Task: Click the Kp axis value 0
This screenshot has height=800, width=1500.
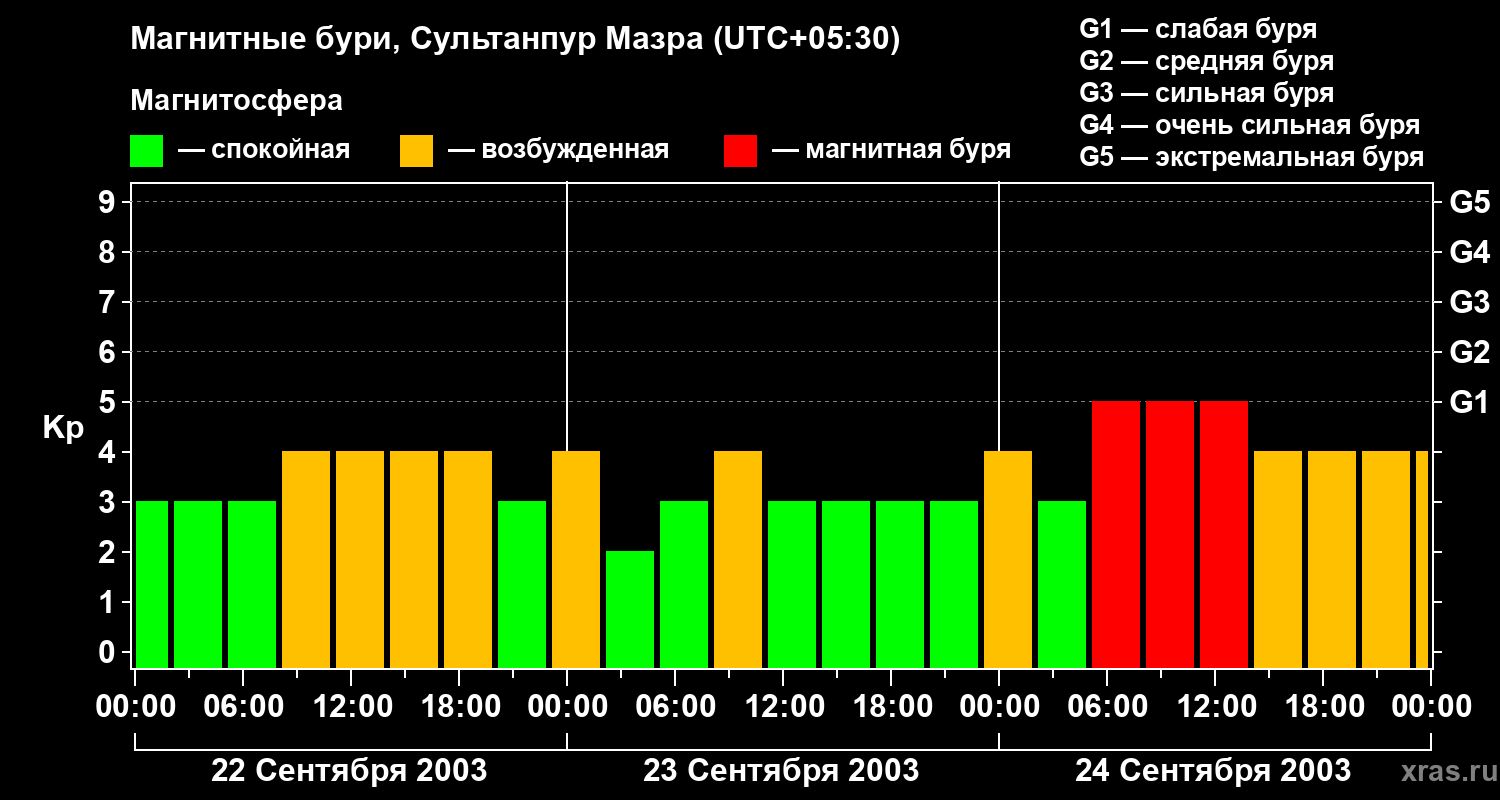Action: coord(109,652)
